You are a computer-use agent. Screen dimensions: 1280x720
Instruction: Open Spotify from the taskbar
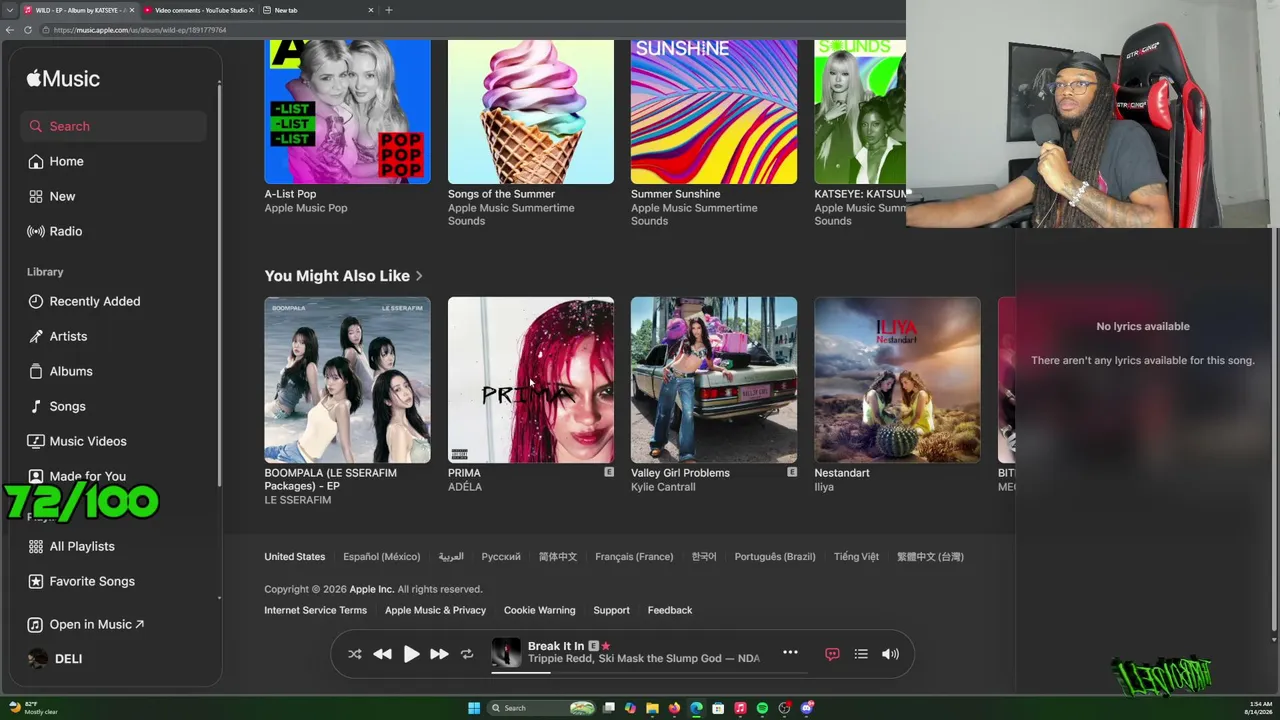tap(762, 708)
